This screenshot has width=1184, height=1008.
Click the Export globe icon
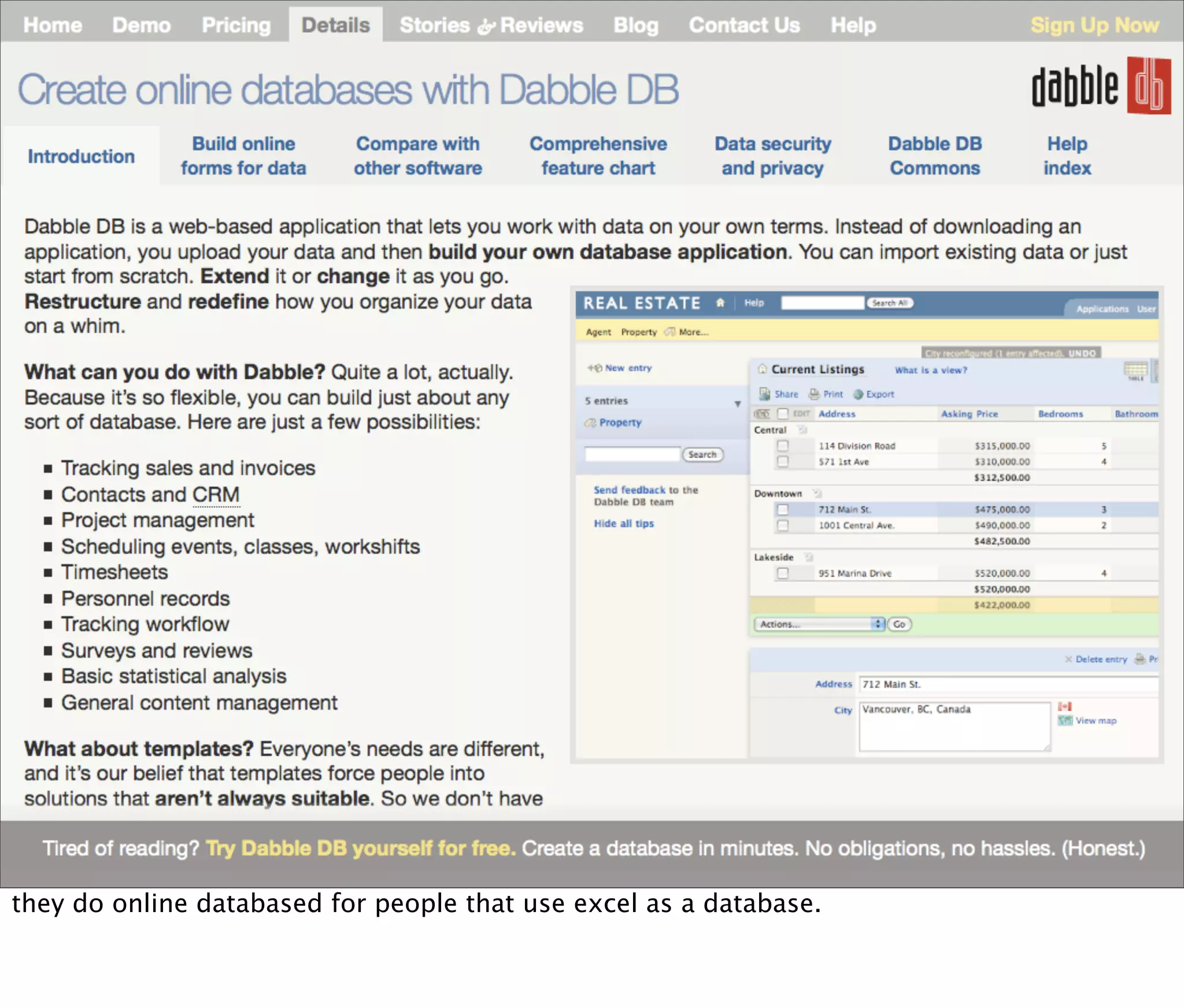click(x=858, y=394)
